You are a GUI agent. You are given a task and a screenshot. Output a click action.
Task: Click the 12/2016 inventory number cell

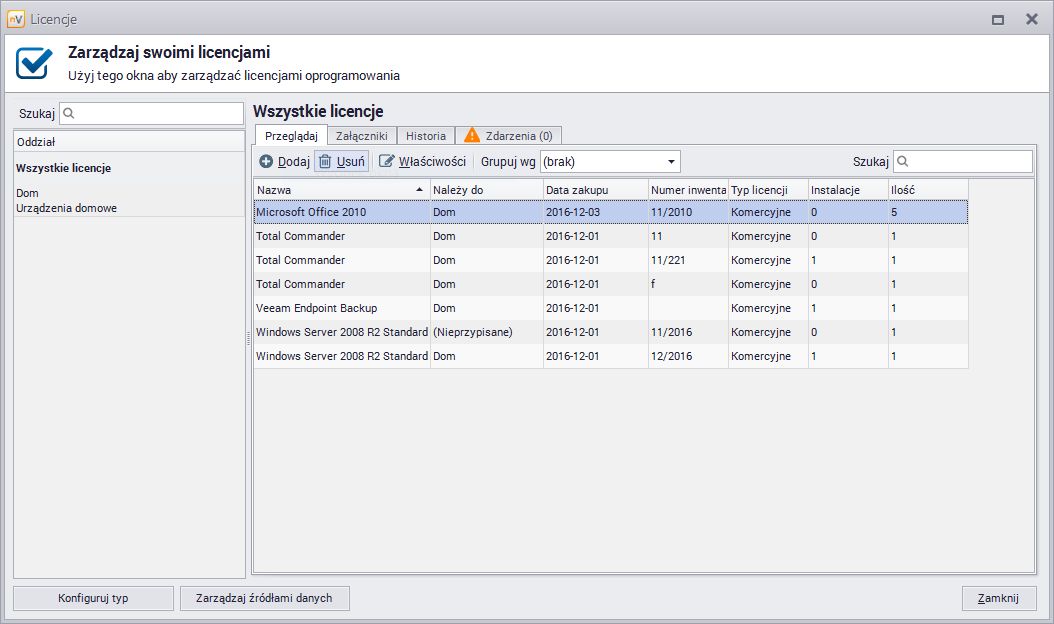tap(688, 356)
